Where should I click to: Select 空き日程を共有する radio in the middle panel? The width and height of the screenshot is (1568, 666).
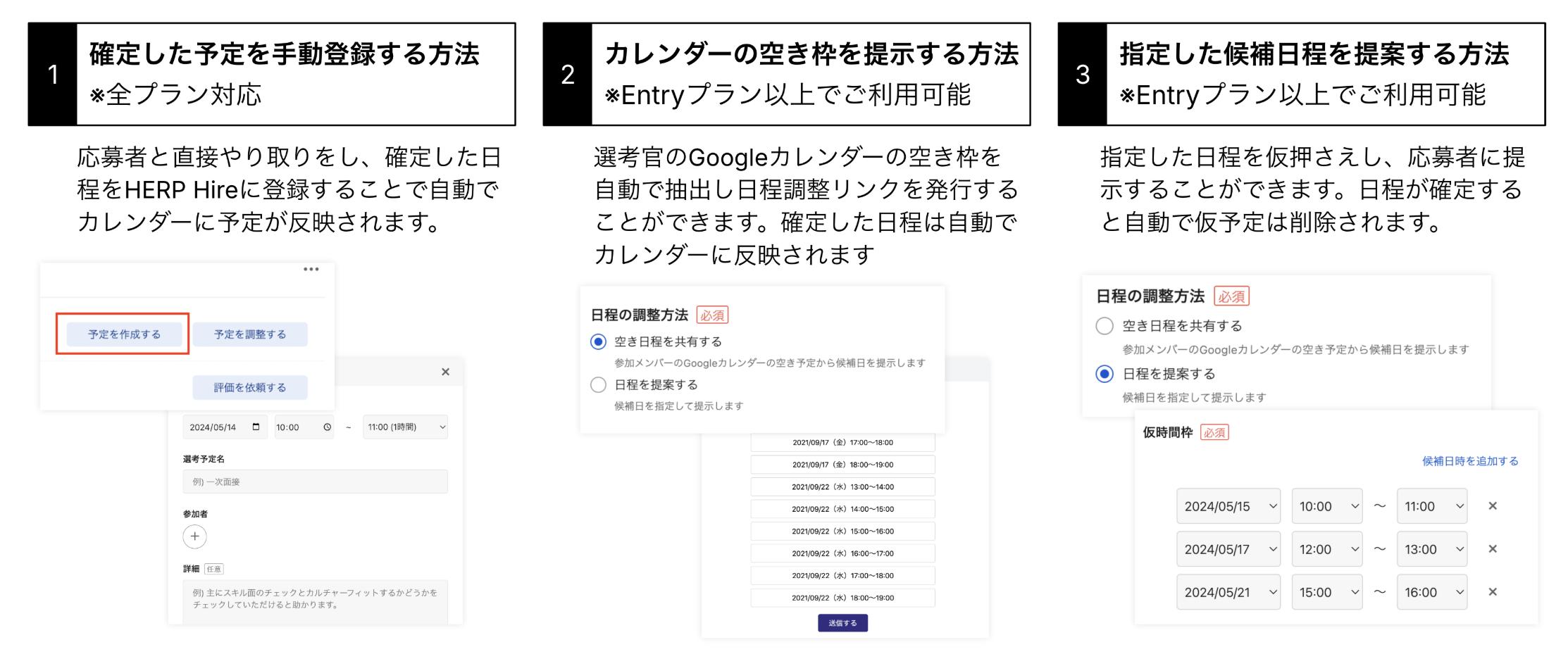598,341
